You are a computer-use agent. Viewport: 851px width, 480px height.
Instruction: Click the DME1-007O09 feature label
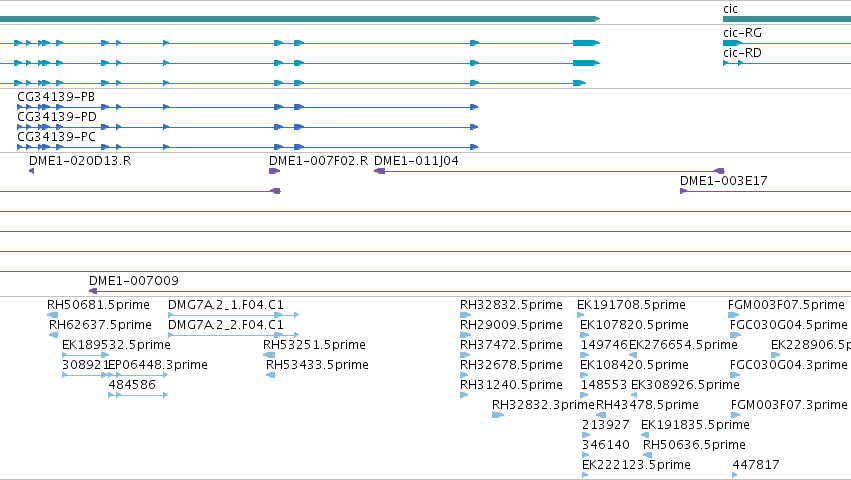[x=134, y=281]
